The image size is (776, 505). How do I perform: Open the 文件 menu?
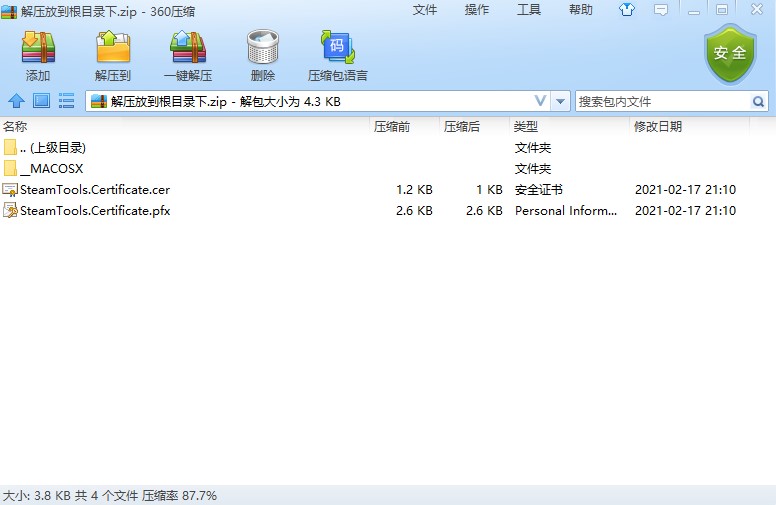click(425, 10)
